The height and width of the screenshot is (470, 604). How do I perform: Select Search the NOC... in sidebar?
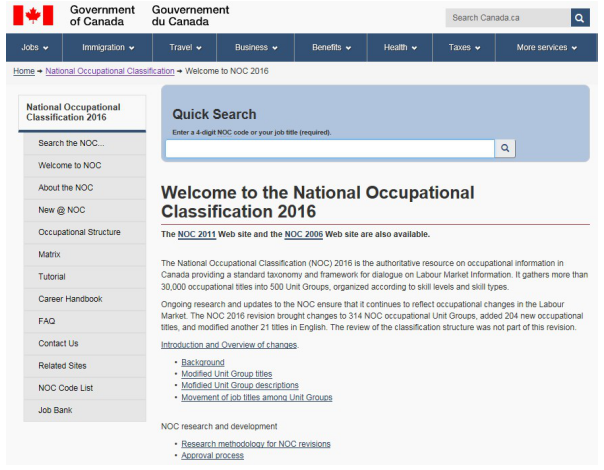85,143
